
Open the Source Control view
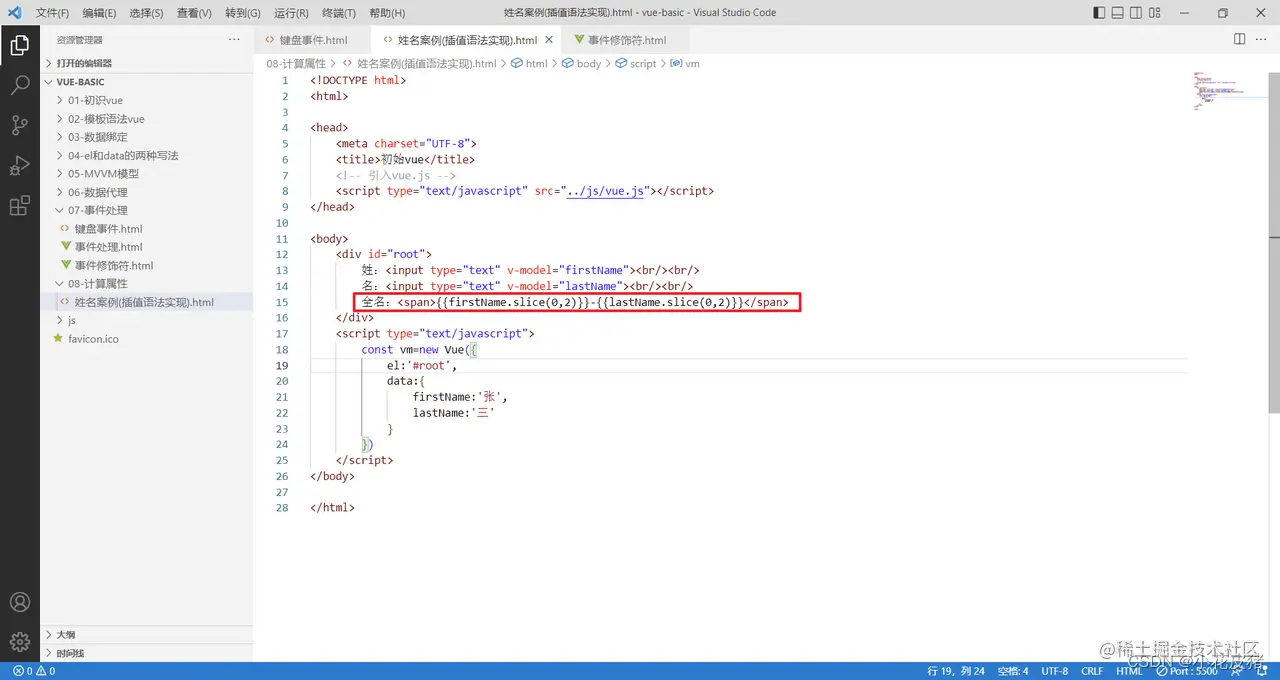19,125
